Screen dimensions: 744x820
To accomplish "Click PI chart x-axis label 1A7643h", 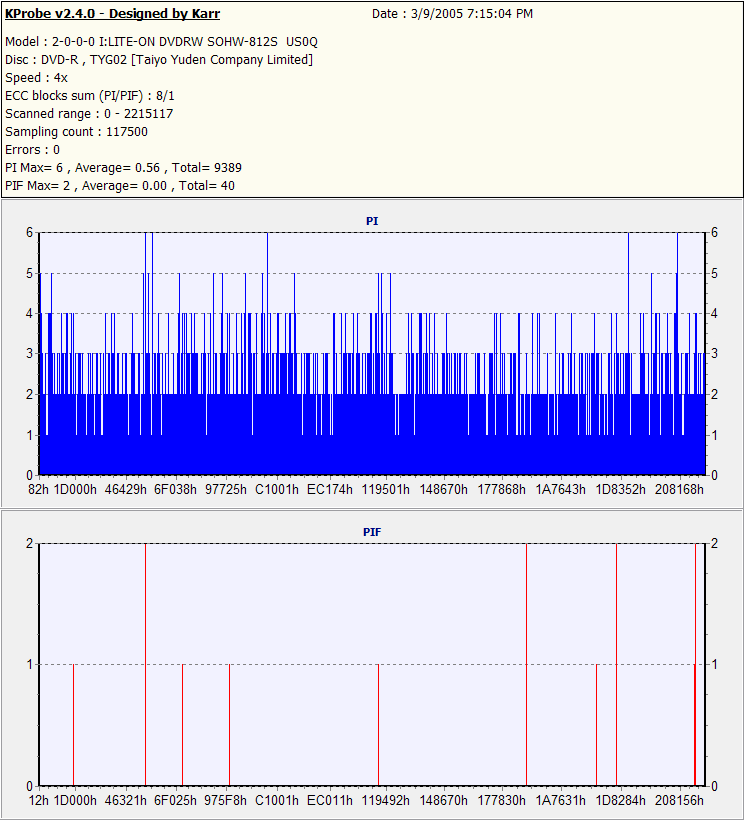I will (561, 489).
